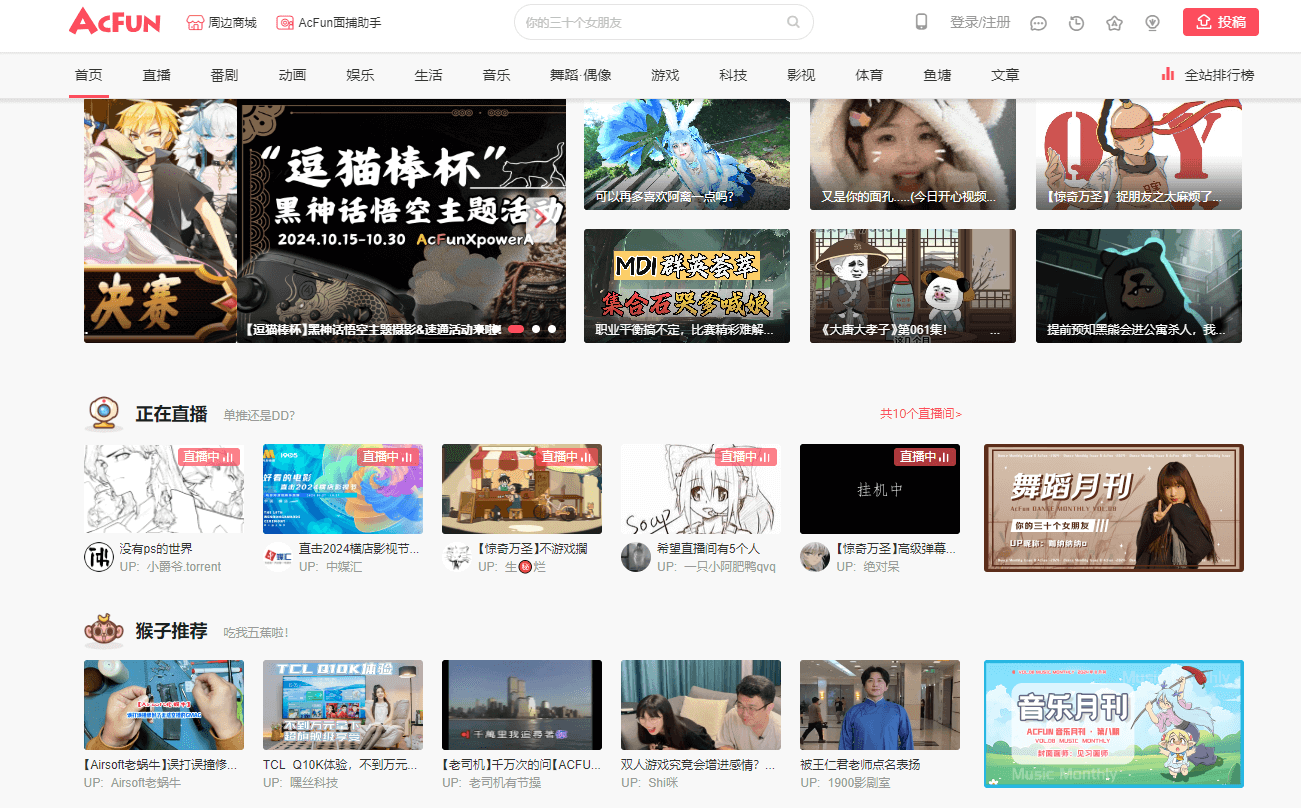Open 共10个直播间 live rooms link
Image resolution: width=1301 pixels, height=808 pixels.
pos(920,414)
